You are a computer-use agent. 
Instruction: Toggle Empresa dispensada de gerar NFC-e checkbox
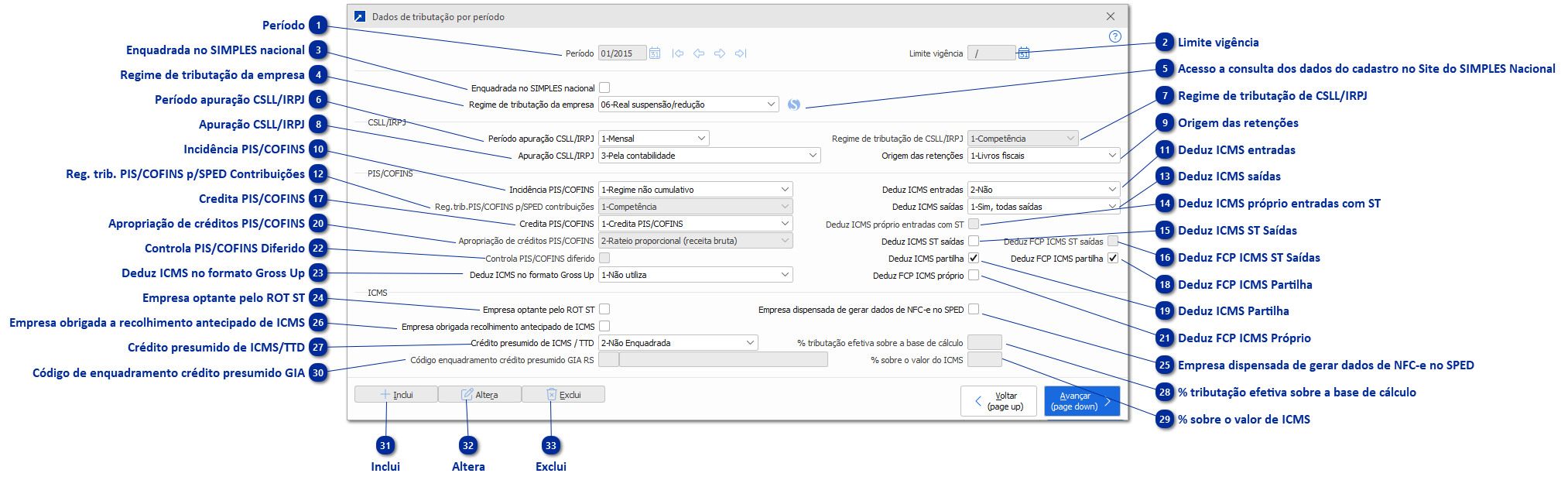pos(974,309)
